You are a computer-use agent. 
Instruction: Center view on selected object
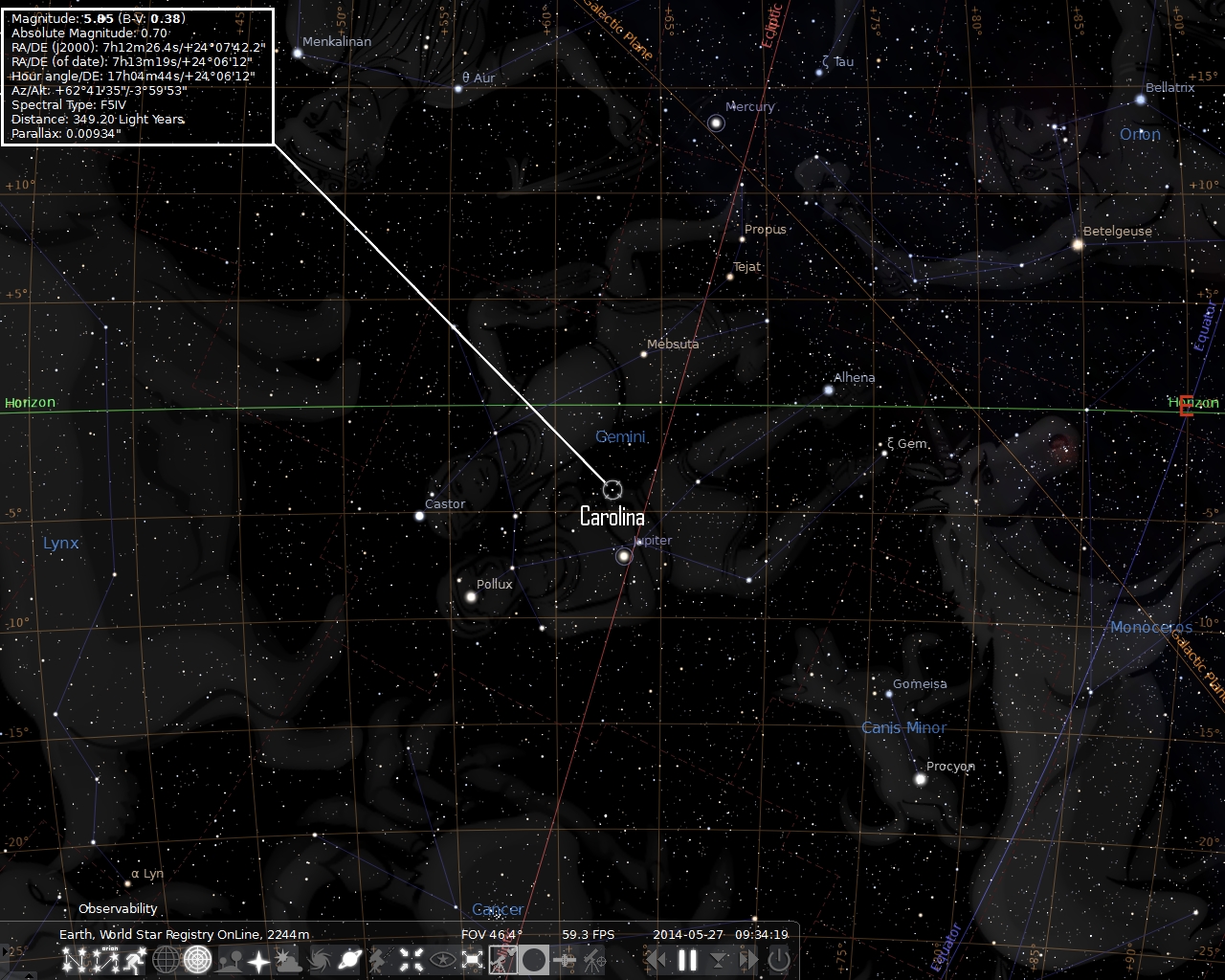pyautogui.click(x=410, y=960)
